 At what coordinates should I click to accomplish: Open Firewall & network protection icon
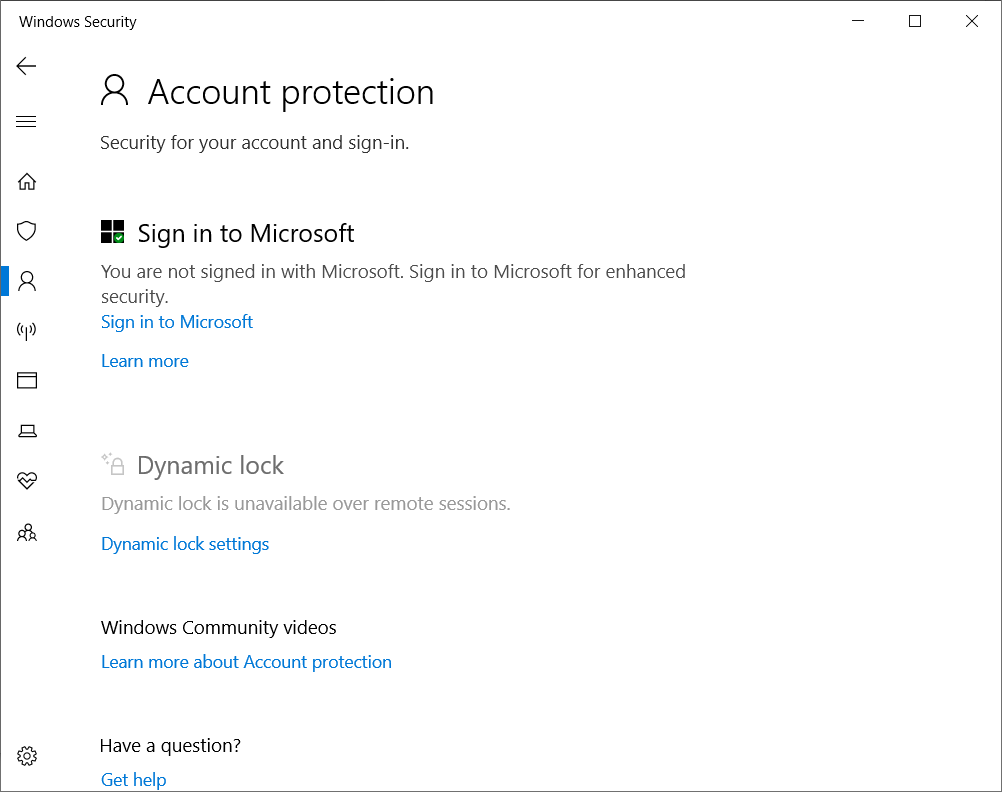click(27, 330)
